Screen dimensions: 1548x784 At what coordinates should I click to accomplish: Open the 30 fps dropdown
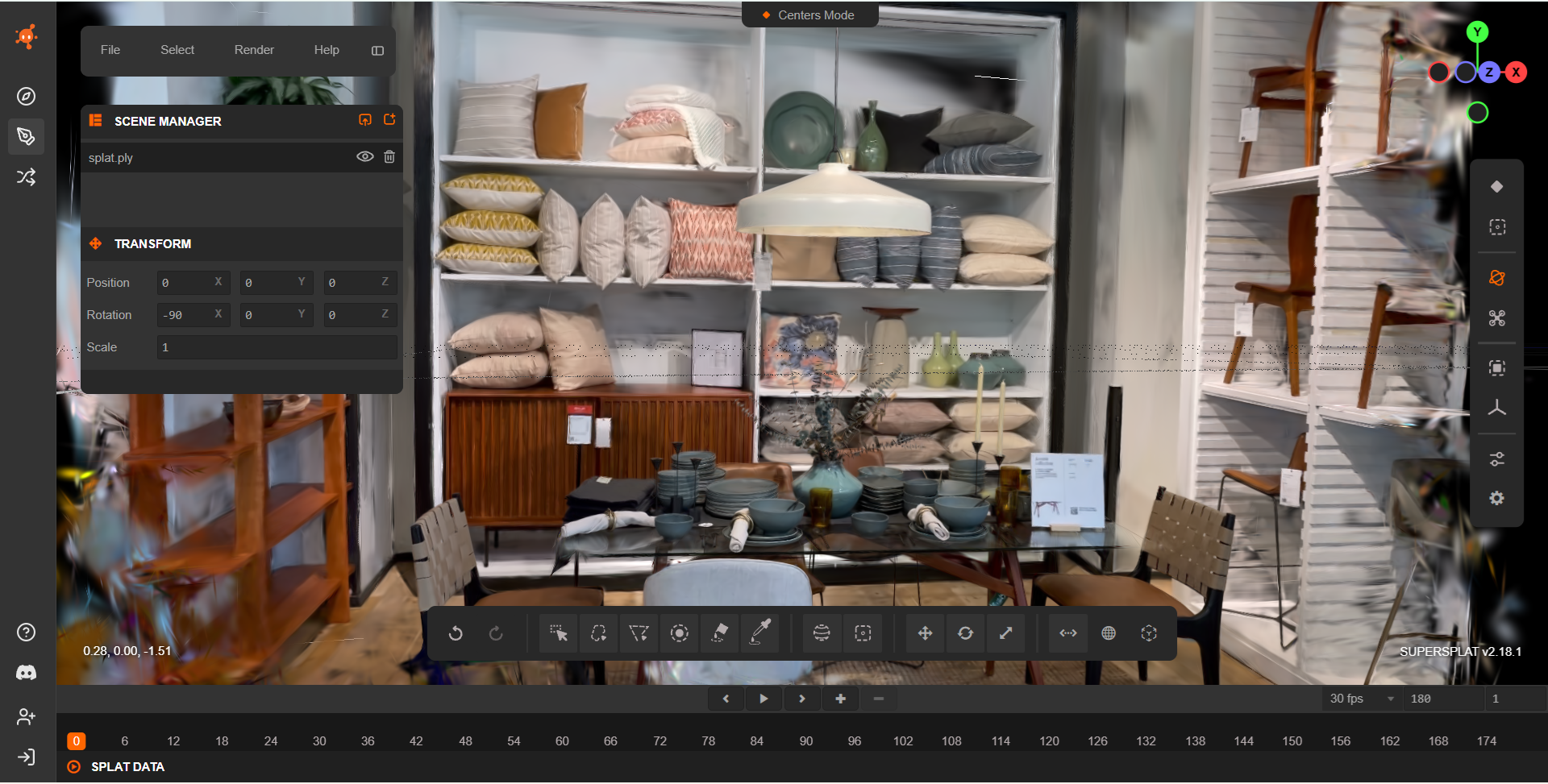[1362, 699]
